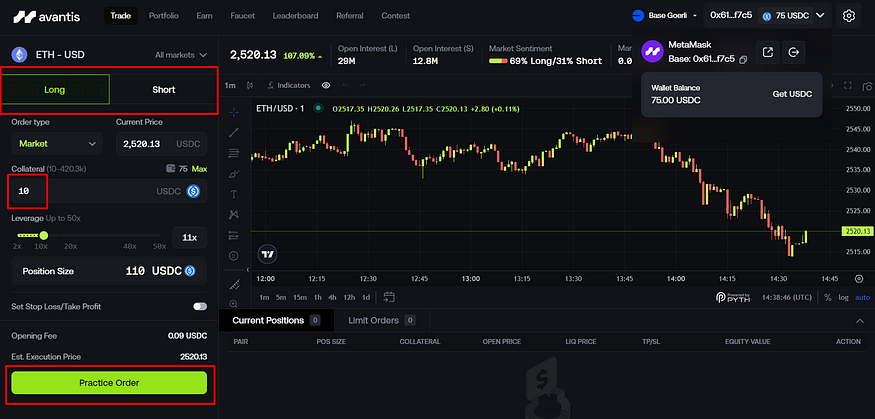This screenshot has width=875, height=419.
Task: Open the settings gear in header
Action: click(849, 16)
